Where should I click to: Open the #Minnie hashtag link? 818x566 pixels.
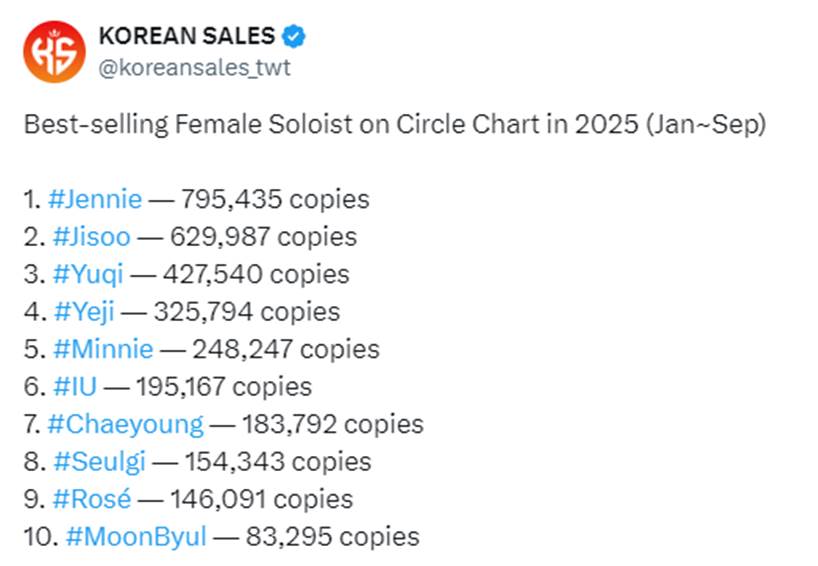(101, 349)
